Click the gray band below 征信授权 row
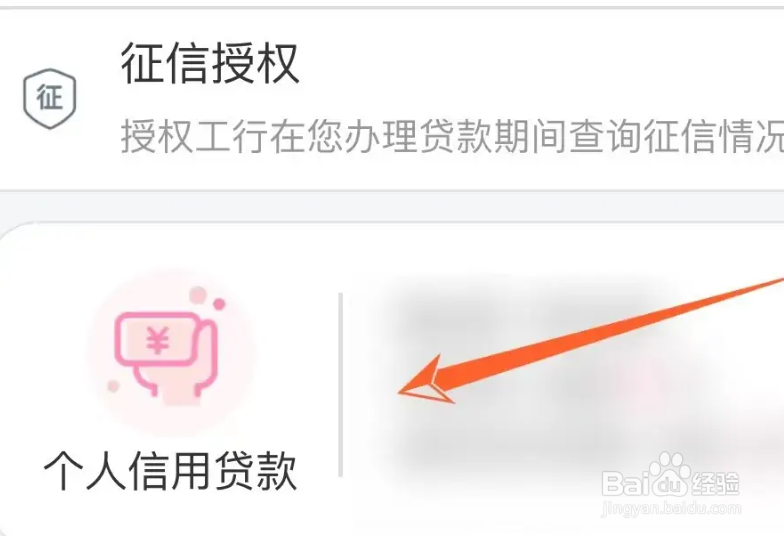This screenshot has width=784, height=536. pyautogui.click(x=392, y=206)
